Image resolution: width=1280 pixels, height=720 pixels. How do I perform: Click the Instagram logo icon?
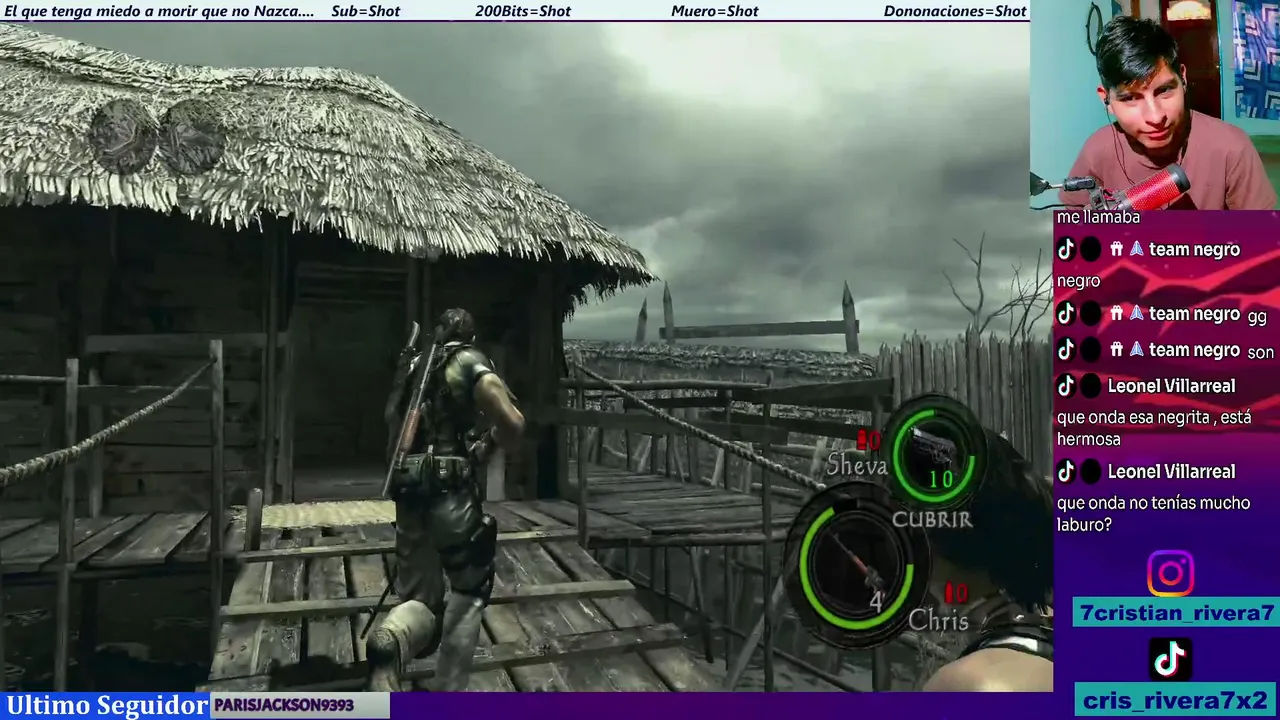1170,574
